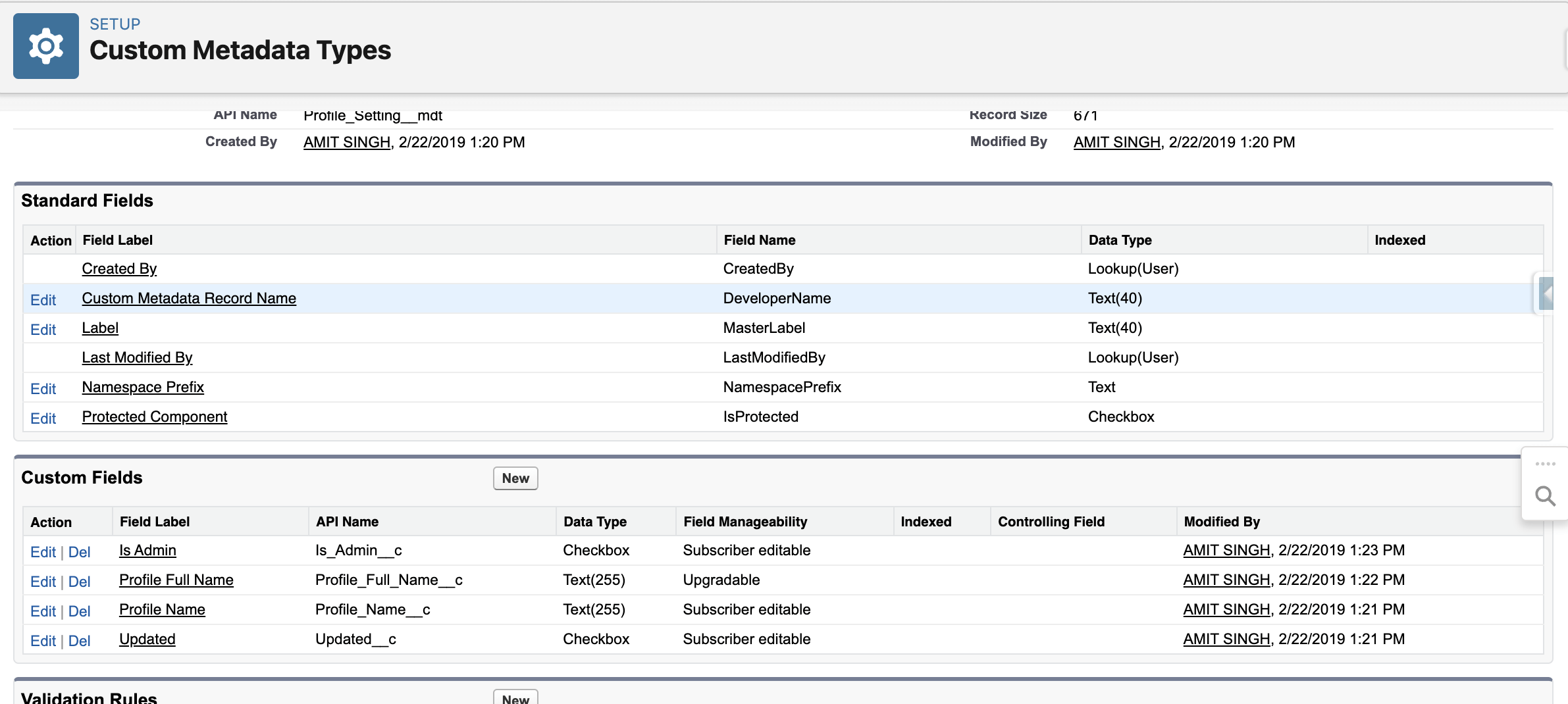Click the magnifying glass search icon
The width and height of the screenshot is (1568, 704).
pyautogui.click(x=1545, y=496)
